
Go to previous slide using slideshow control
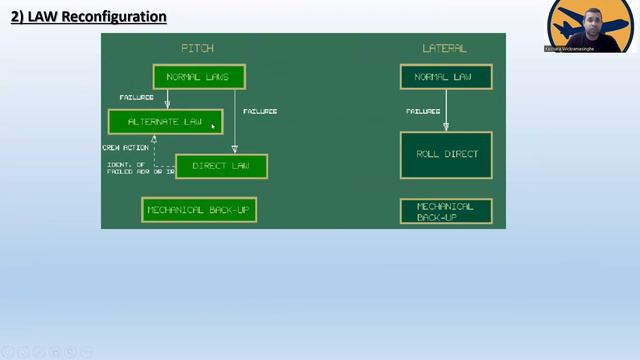click(7, 352)
